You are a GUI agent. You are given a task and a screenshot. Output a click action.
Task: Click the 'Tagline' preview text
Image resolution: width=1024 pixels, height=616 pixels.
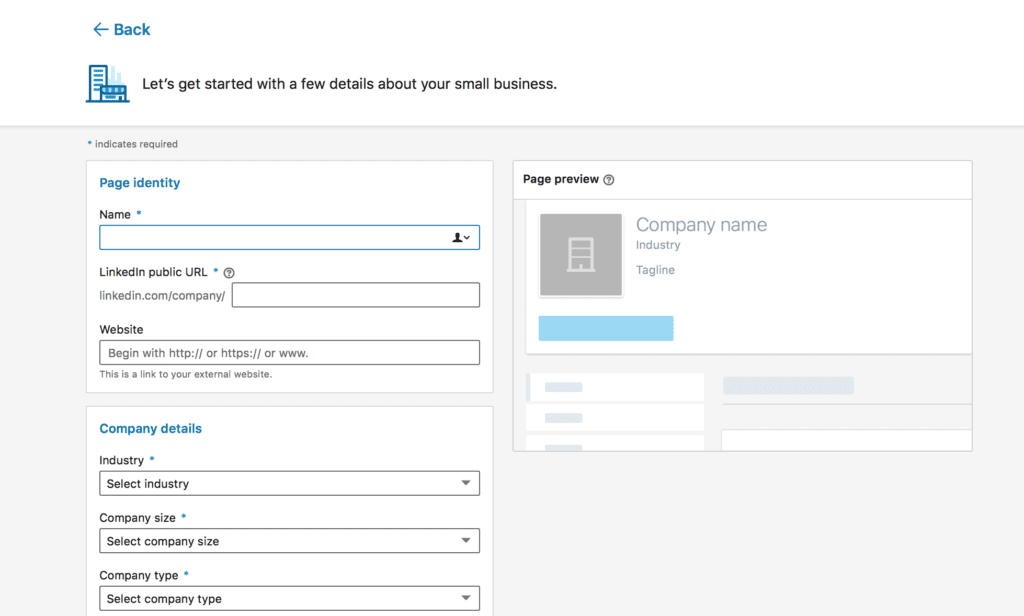point(655,270)
